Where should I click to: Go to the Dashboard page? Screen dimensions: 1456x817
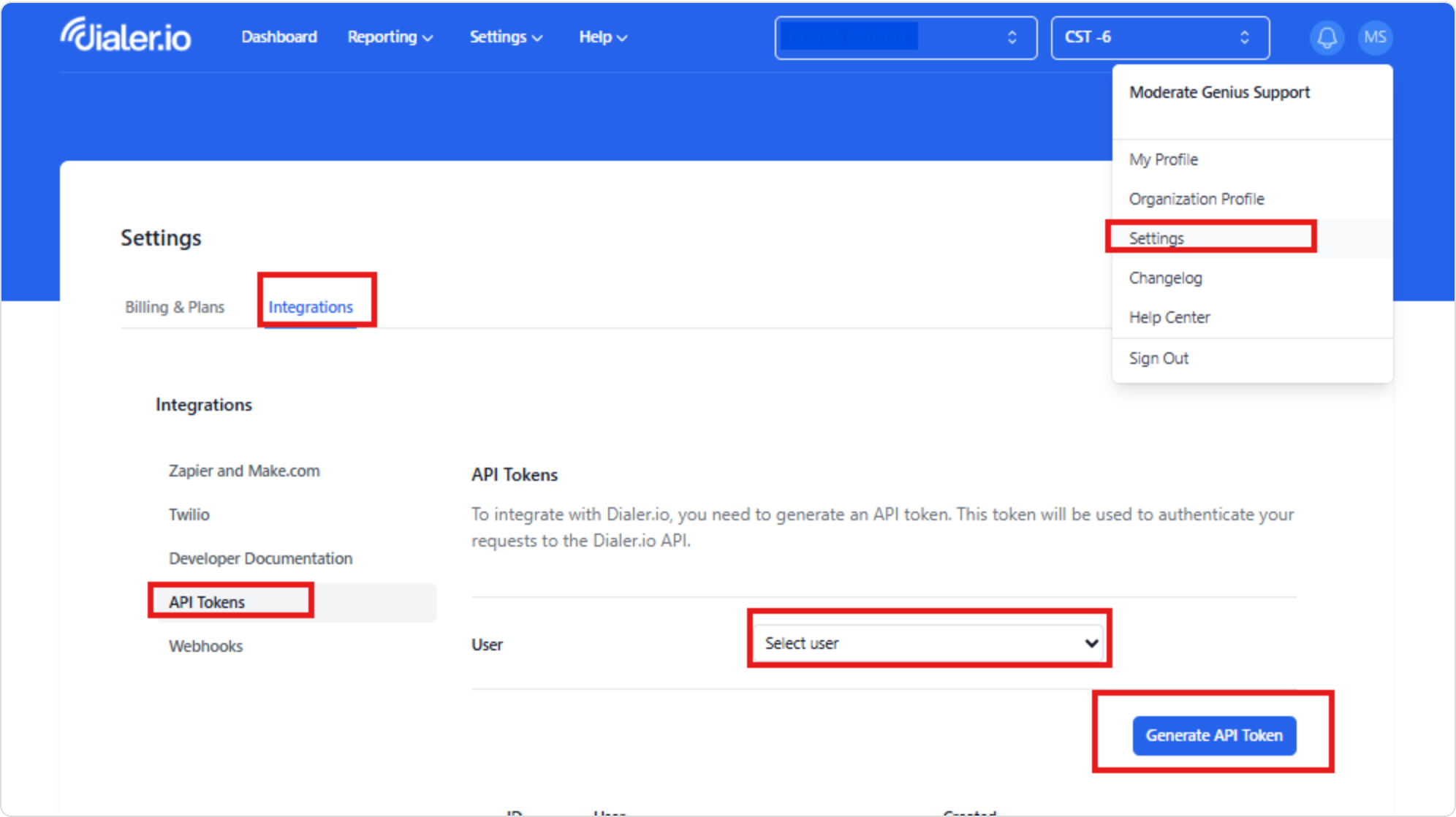[x=279, y=37]
